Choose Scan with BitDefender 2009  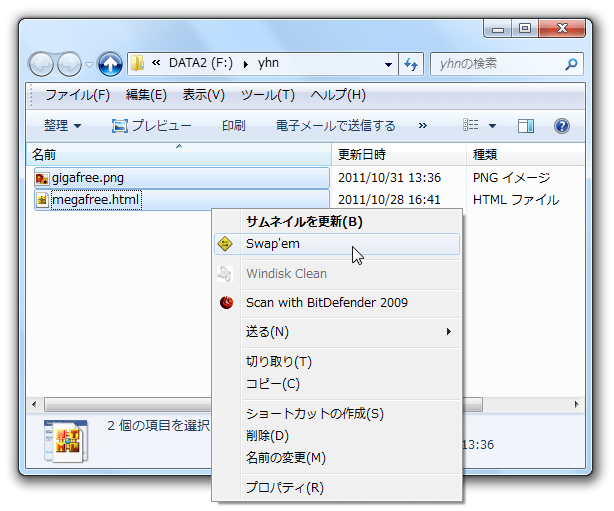[x=337, y=303]
